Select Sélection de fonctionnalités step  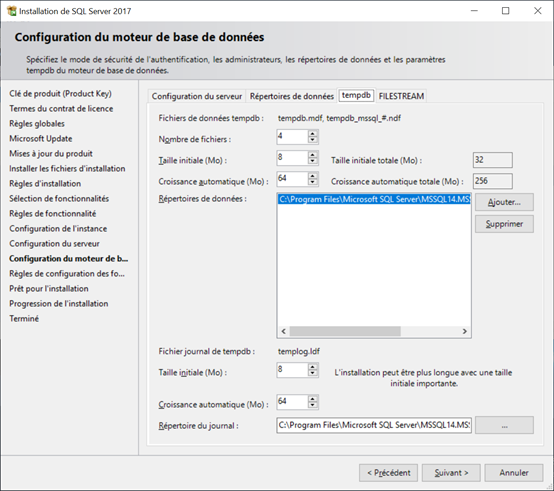pyautogui.click(x=59, y=199)
